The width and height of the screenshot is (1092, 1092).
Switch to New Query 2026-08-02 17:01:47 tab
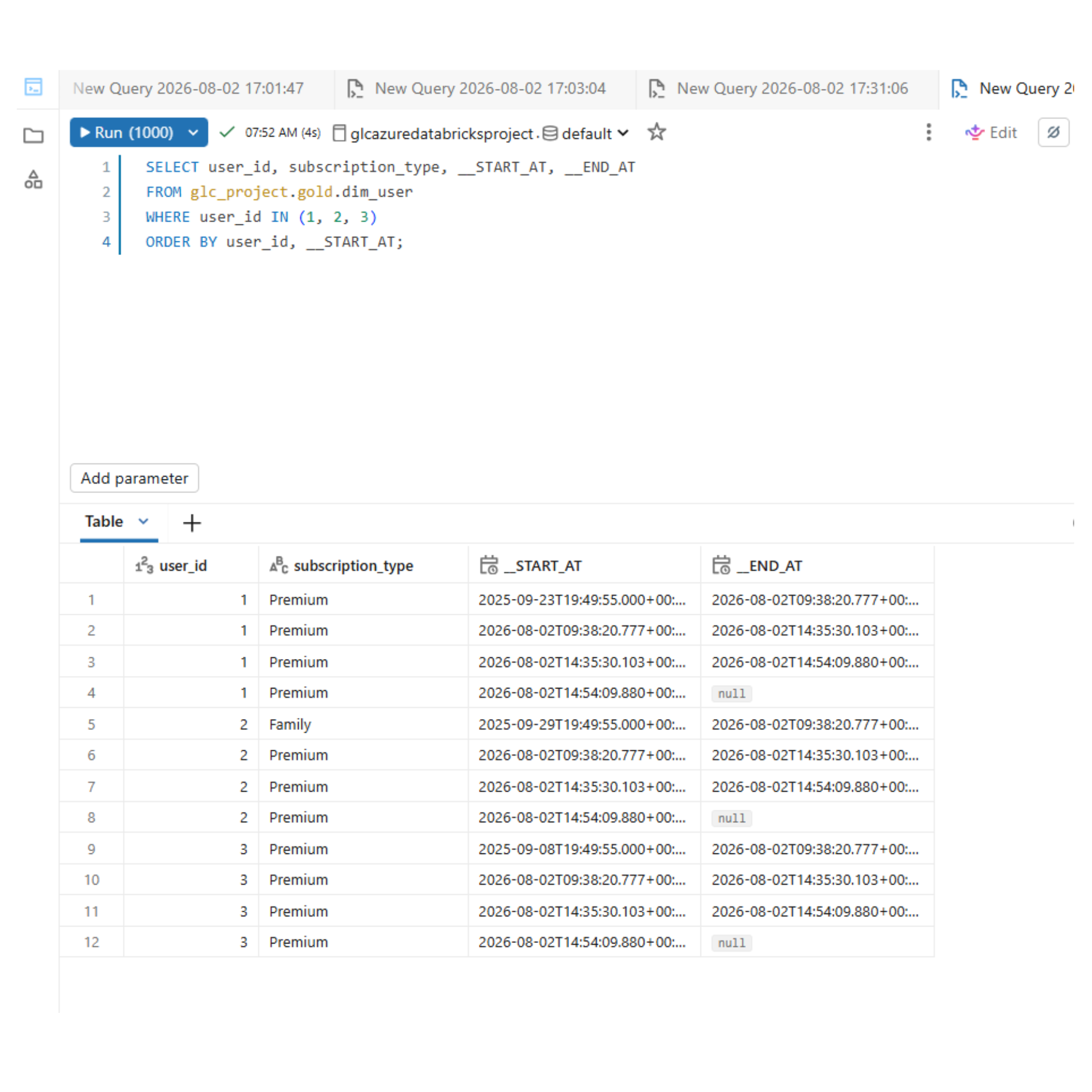(188, 88)
